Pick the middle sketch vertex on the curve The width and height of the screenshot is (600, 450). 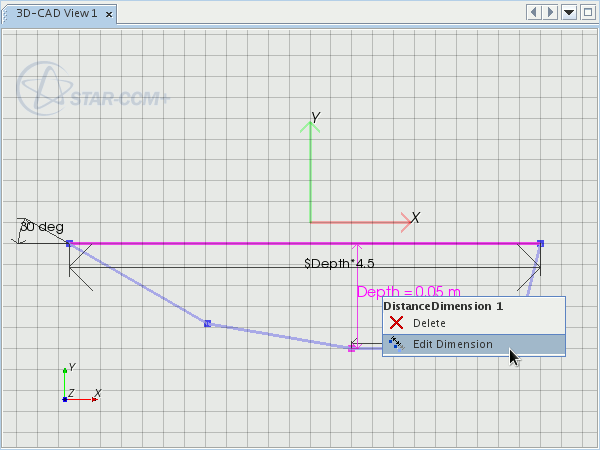[x=207, y=324]
